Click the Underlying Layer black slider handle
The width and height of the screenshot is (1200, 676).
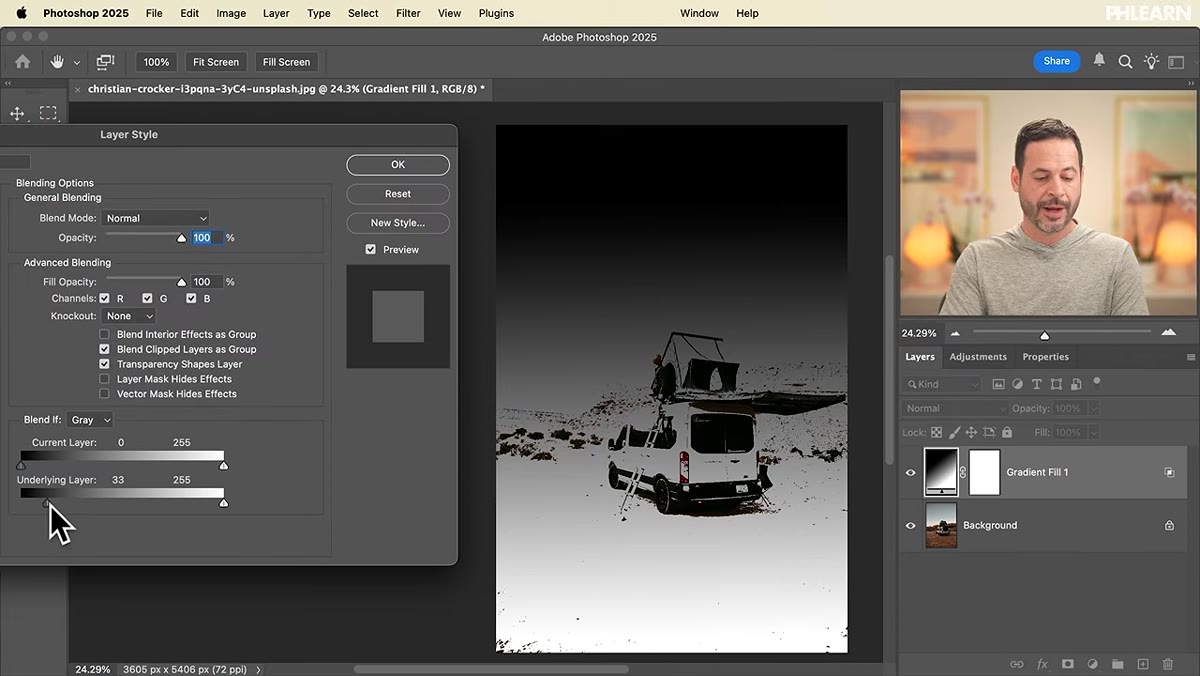pos(47,503)
